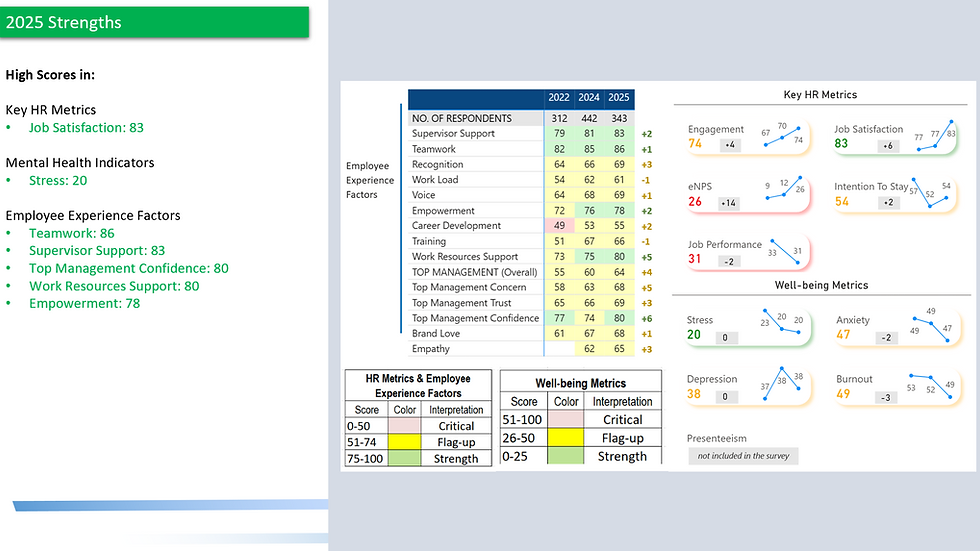Click the 'Stress: 20' bullet

pyautogui.click(x=58, y=181)
